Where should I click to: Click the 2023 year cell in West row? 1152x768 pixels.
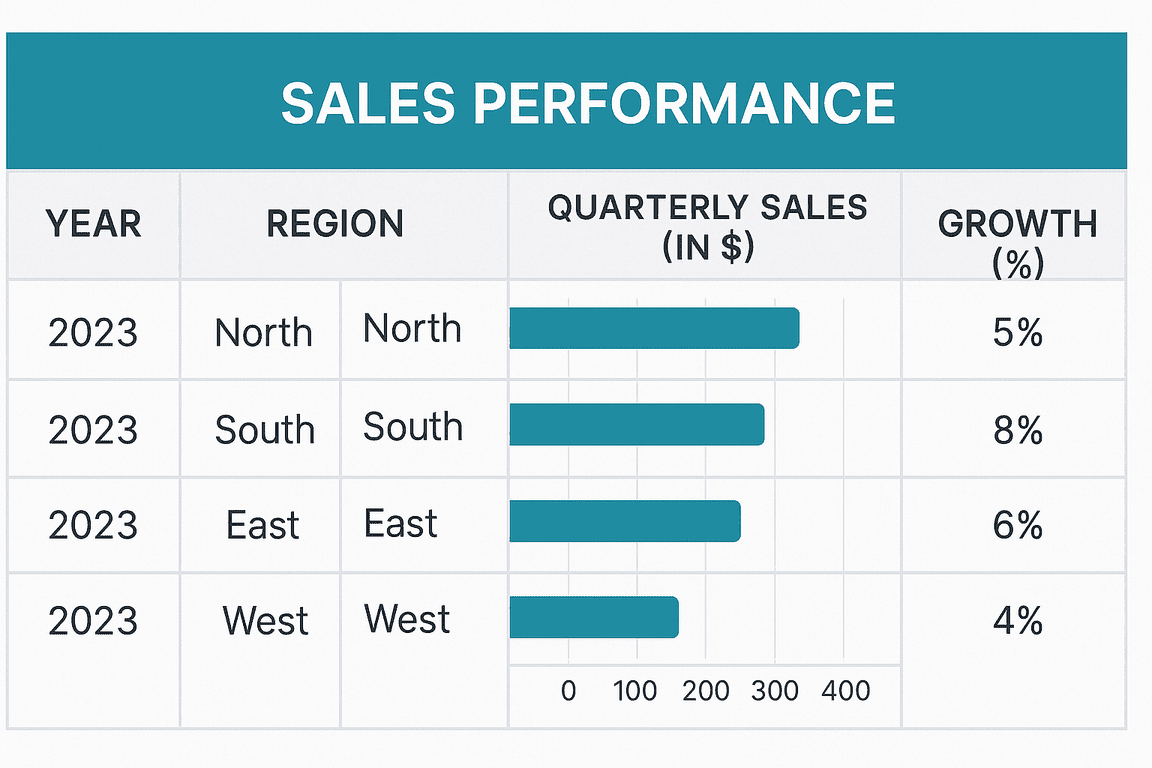pyautogui.click(x=93, y=621)
